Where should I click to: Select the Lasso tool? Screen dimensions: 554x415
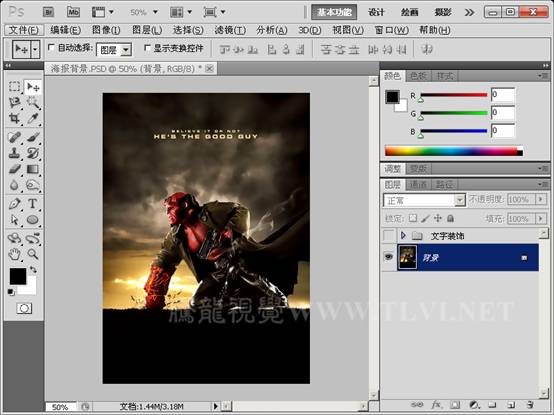click(x=14, y=102)
